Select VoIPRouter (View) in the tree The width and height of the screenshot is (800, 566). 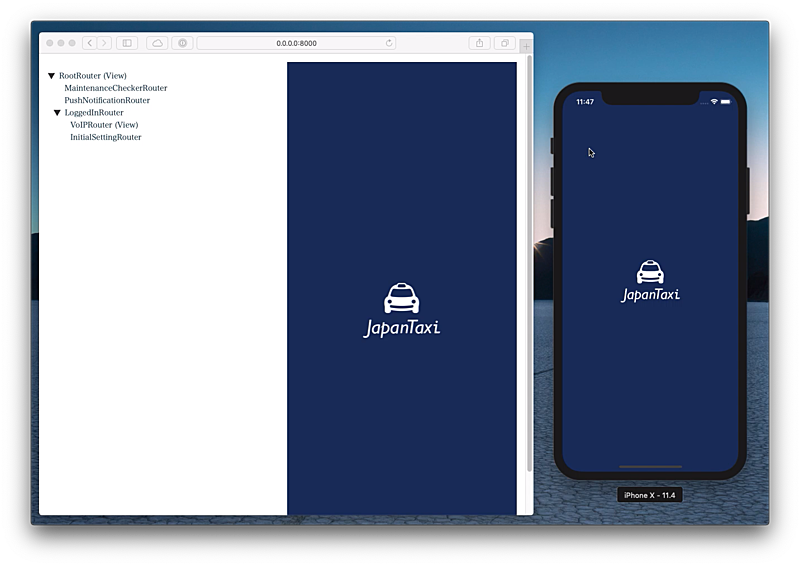pos(104,125)
